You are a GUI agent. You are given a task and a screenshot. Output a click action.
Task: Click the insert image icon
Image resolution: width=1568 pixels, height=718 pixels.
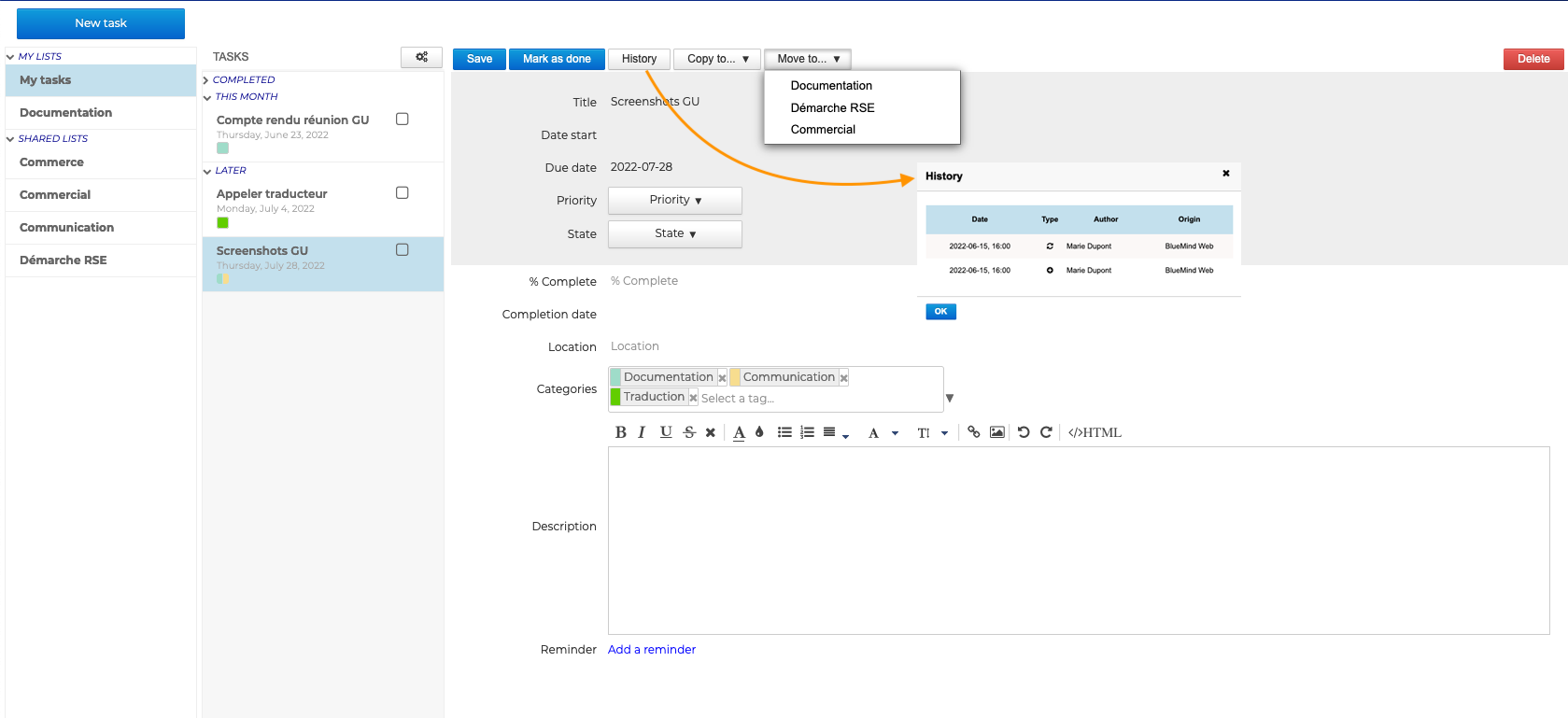(x=997, y=432)
